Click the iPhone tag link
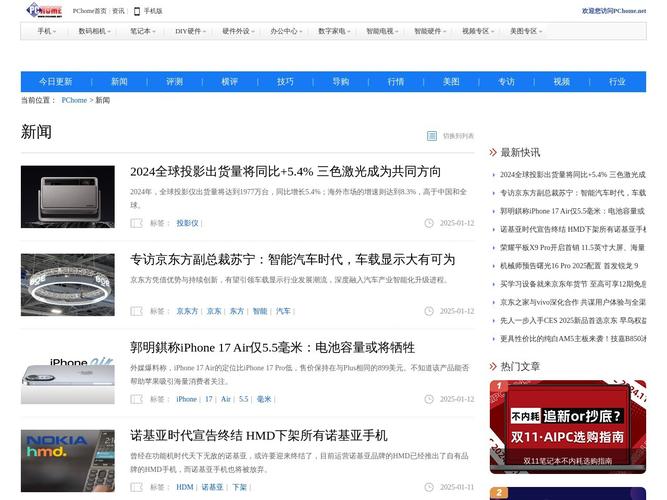 [x=186, y=399]
